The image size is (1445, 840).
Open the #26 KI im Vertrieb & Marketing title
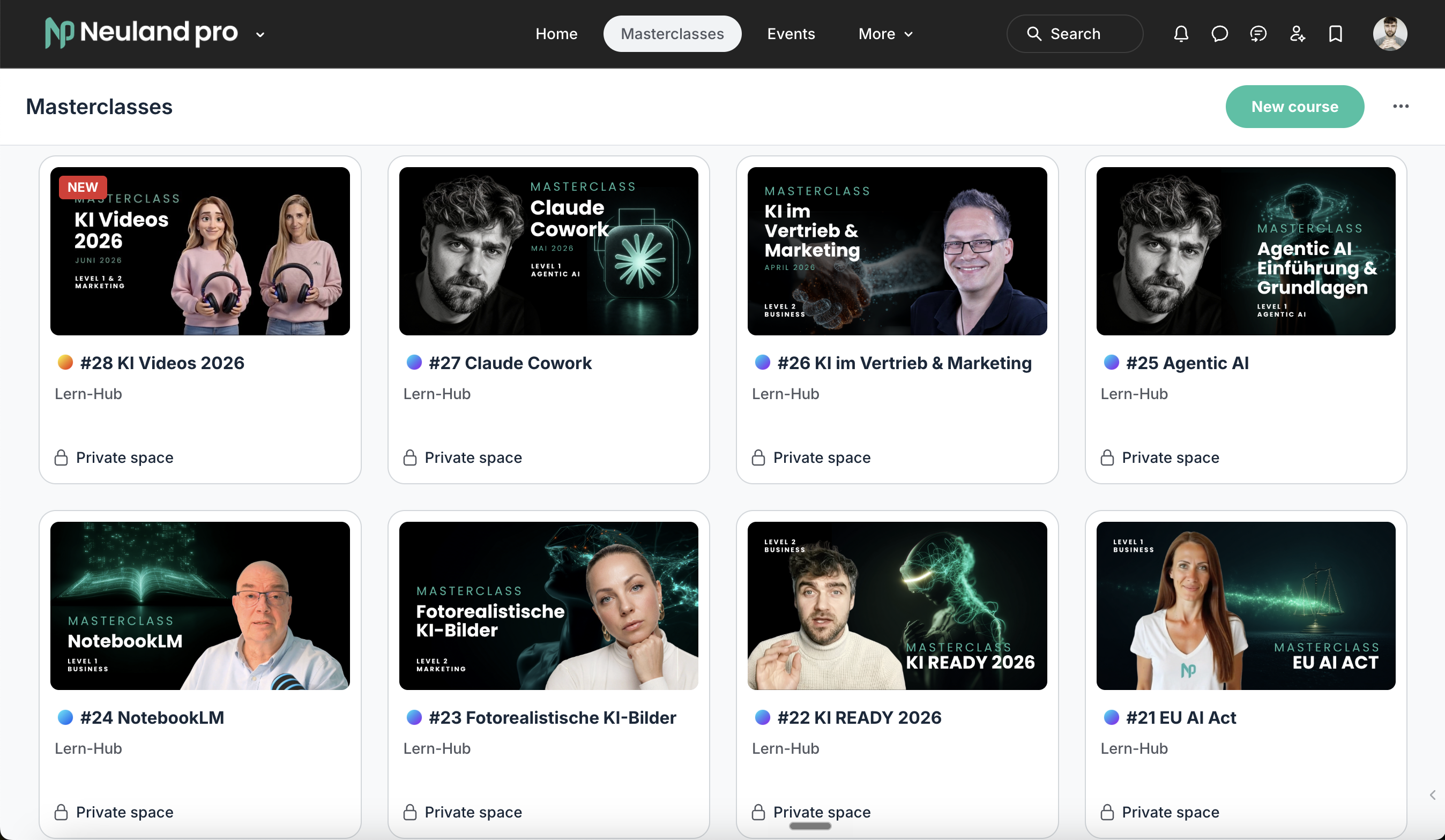click(x=904, y=363)
